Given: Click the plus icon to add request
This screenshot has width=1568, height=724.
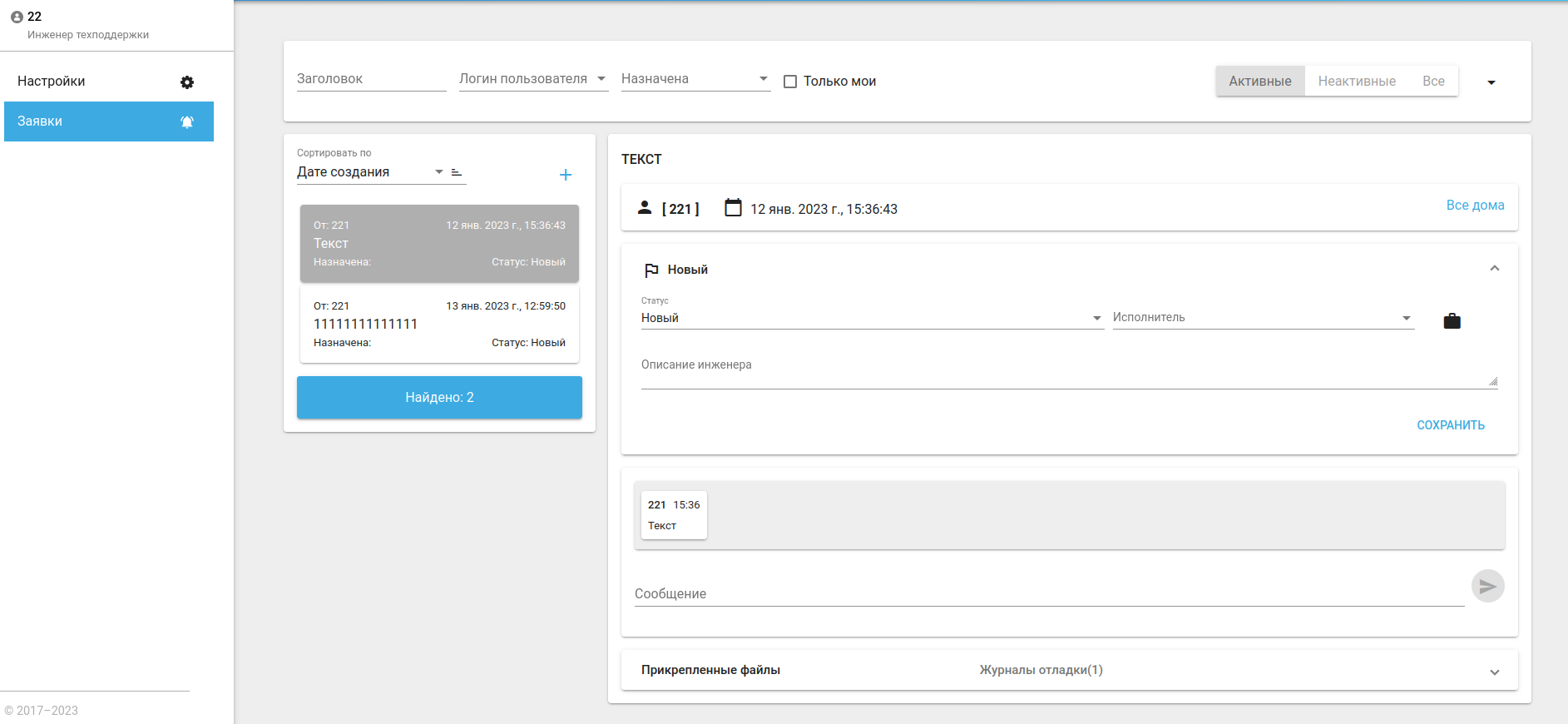Looking at the screenshot, I should [x=566, y=175].
